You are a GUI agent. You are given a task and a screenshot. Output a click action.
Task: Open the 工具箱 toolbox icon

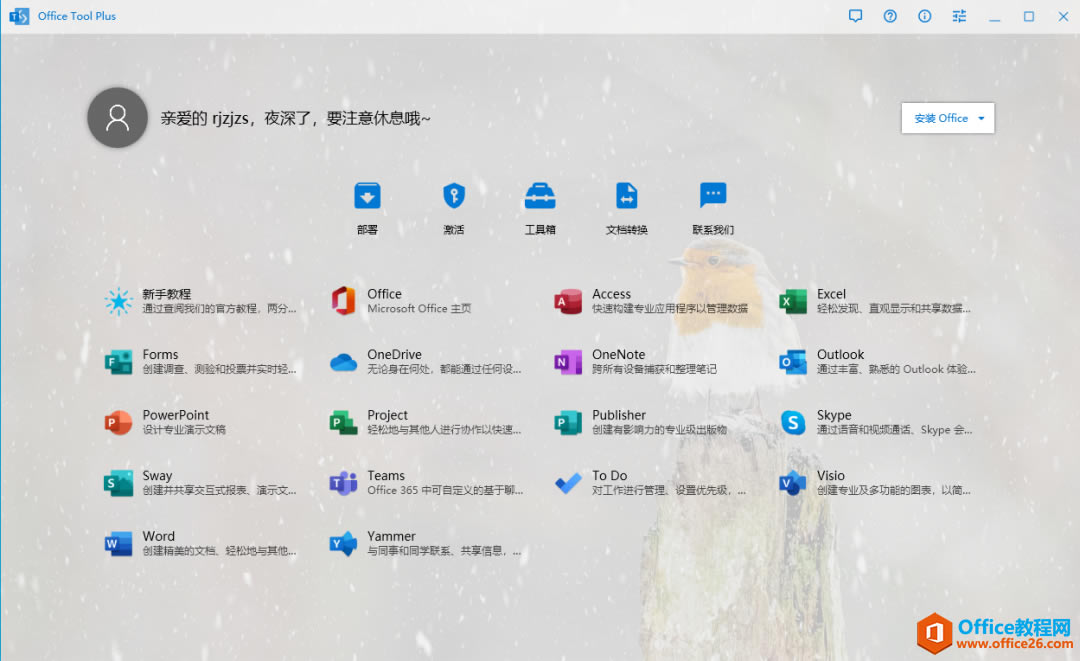(x=540, y=196)
